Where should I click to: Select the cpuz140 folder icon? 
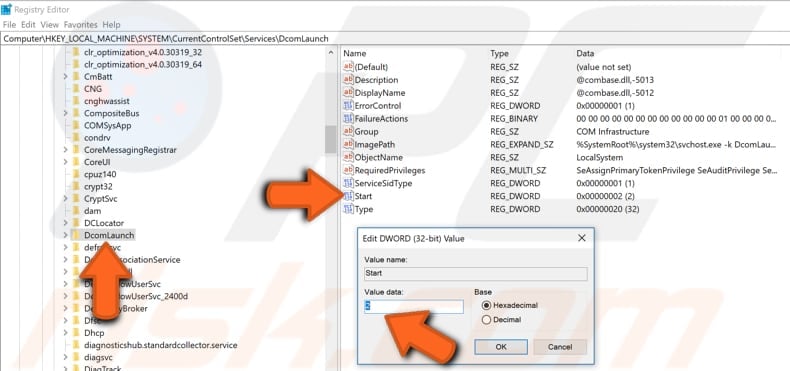(76, 174)
